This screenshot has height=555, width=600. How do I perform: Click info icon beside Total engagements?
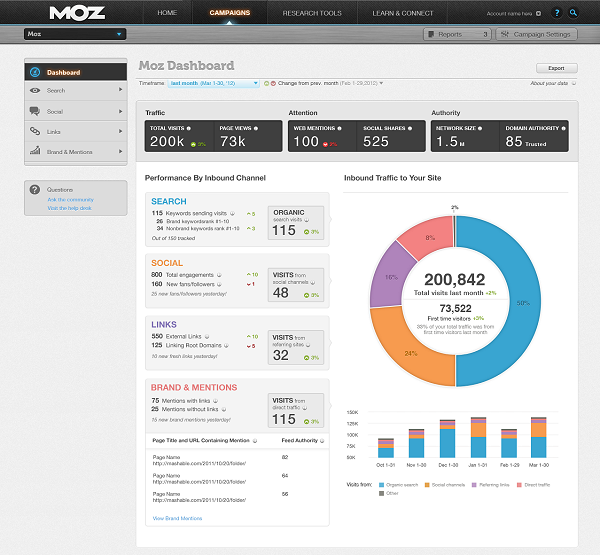219,275
